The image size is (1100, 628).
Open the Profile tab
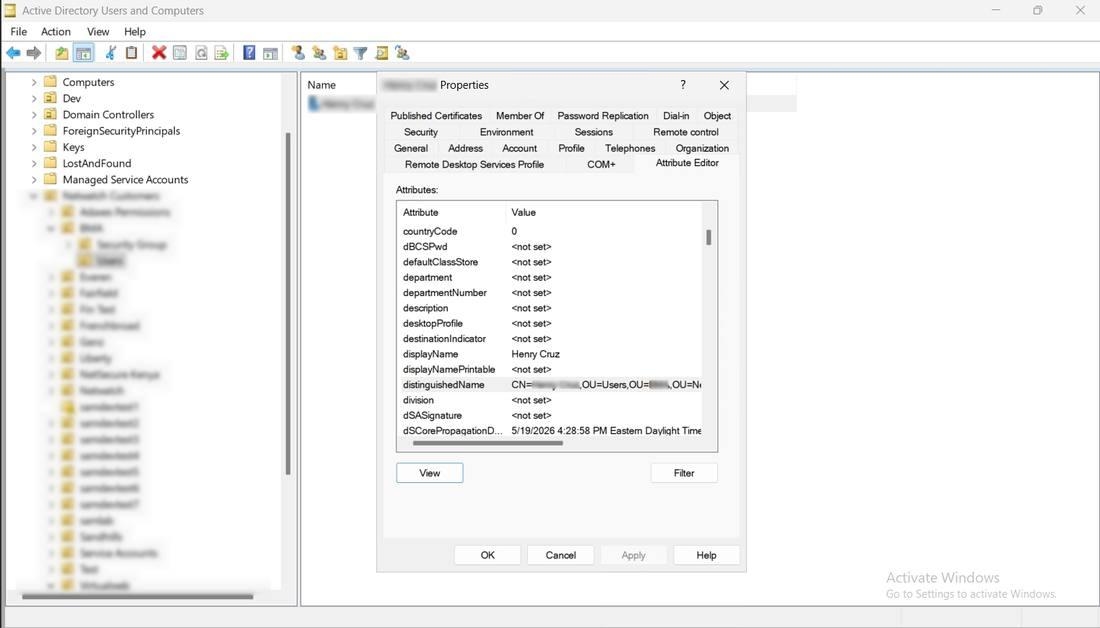point(571,148)
